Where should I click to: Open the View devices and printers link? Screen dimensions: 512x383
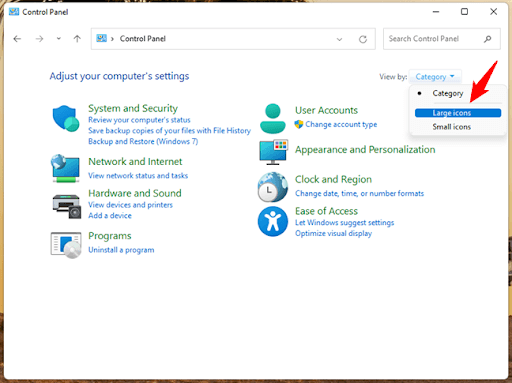pyautogui.click(x=130, y=205)
